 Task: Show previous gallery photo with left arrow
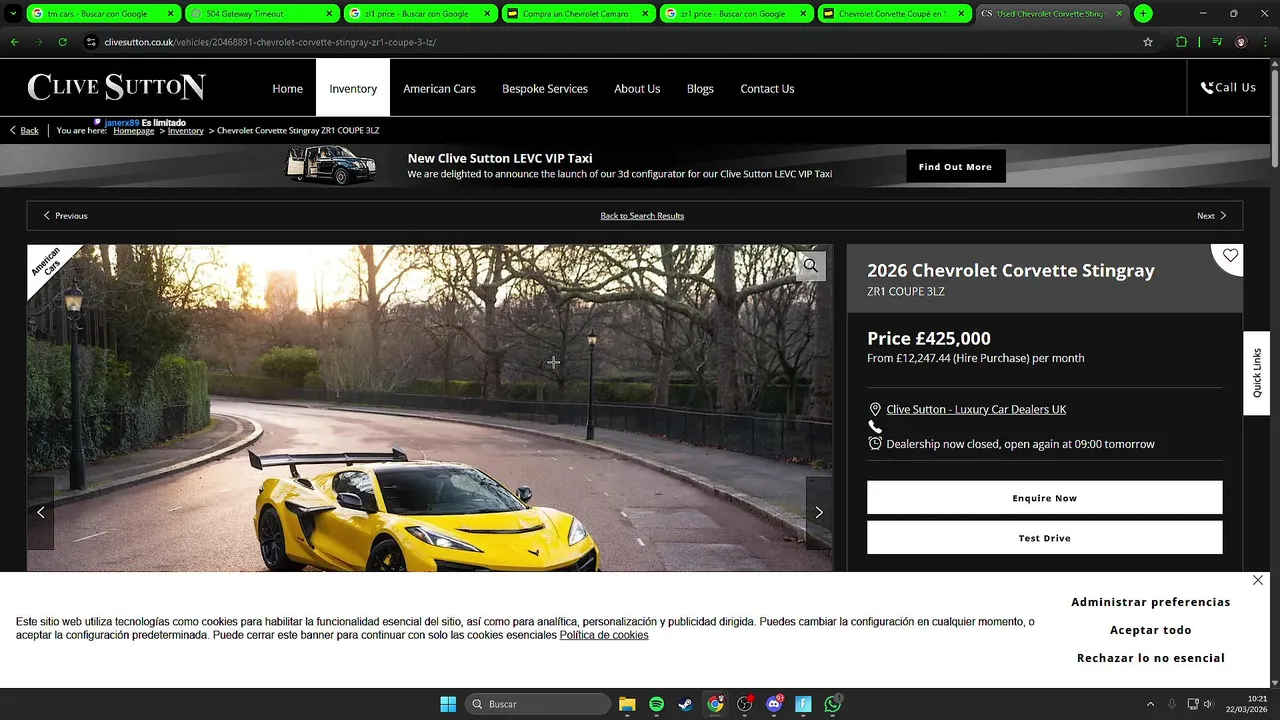tap(41, 512)
